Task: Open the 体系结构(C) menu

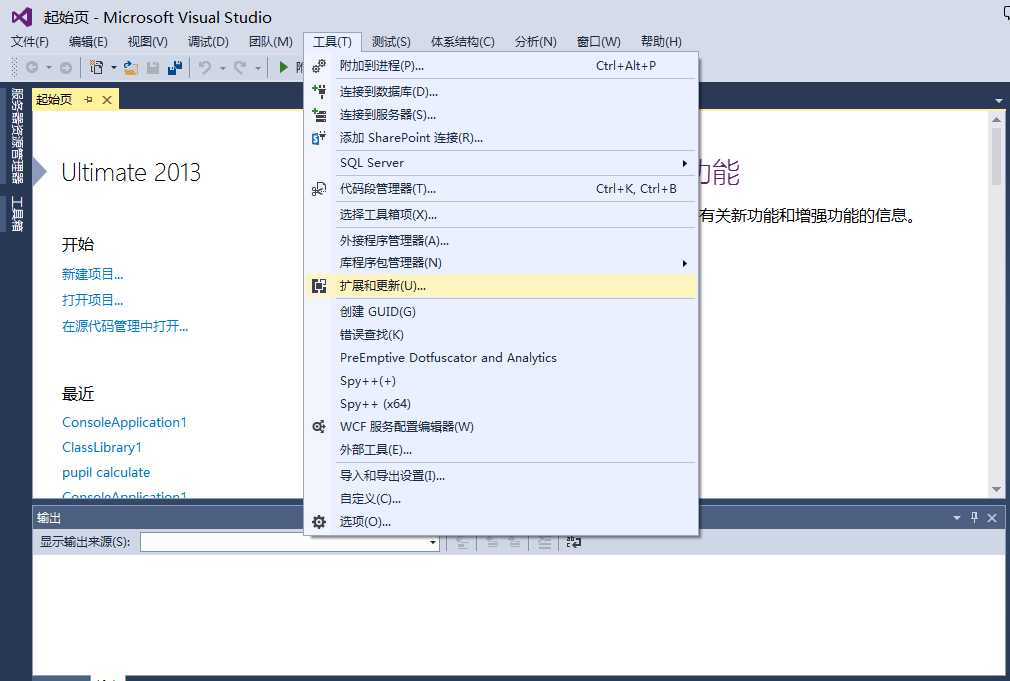Action: click(x=462, y=42)
